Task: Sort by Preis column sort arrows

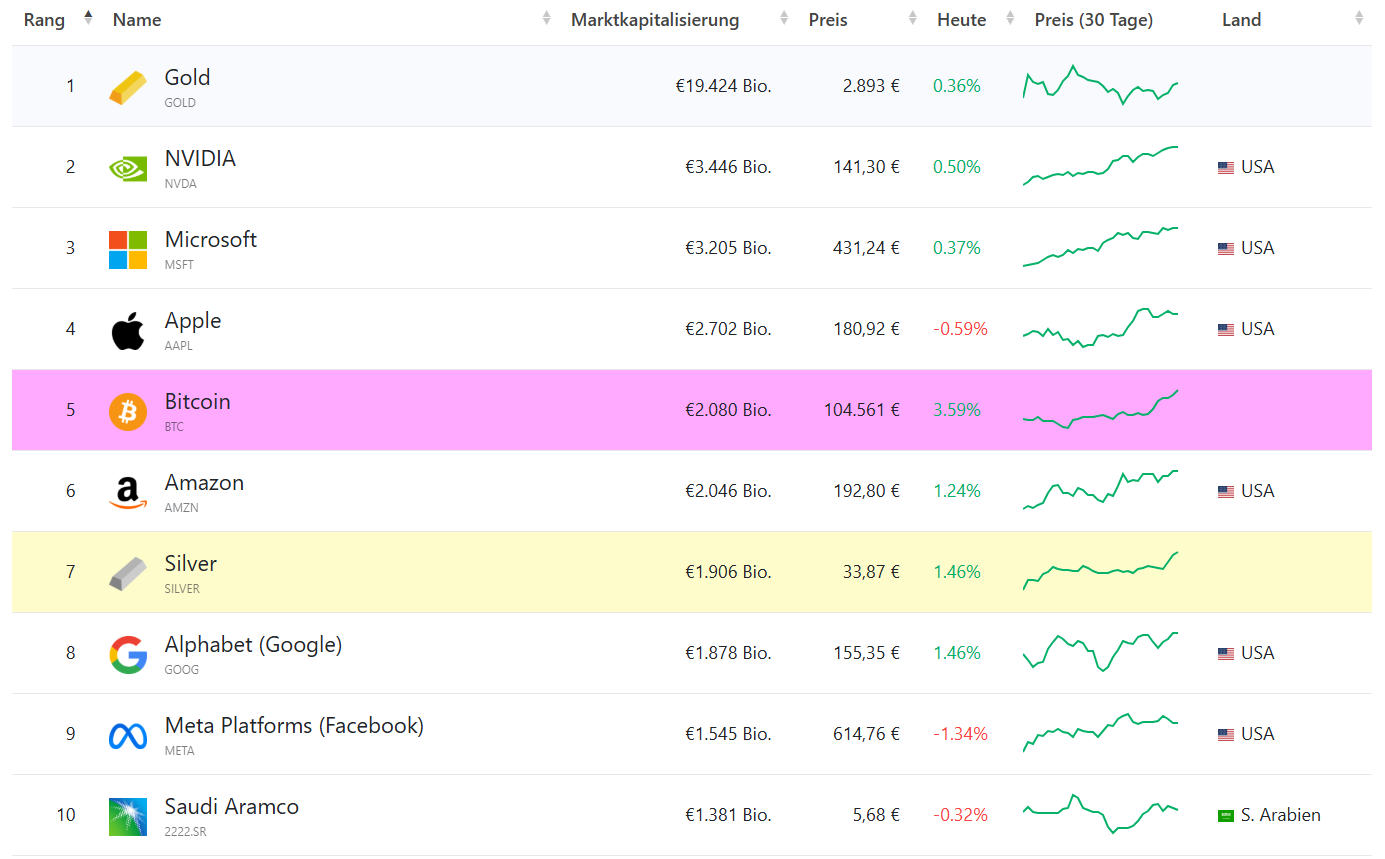Action: tap(912, 18)
